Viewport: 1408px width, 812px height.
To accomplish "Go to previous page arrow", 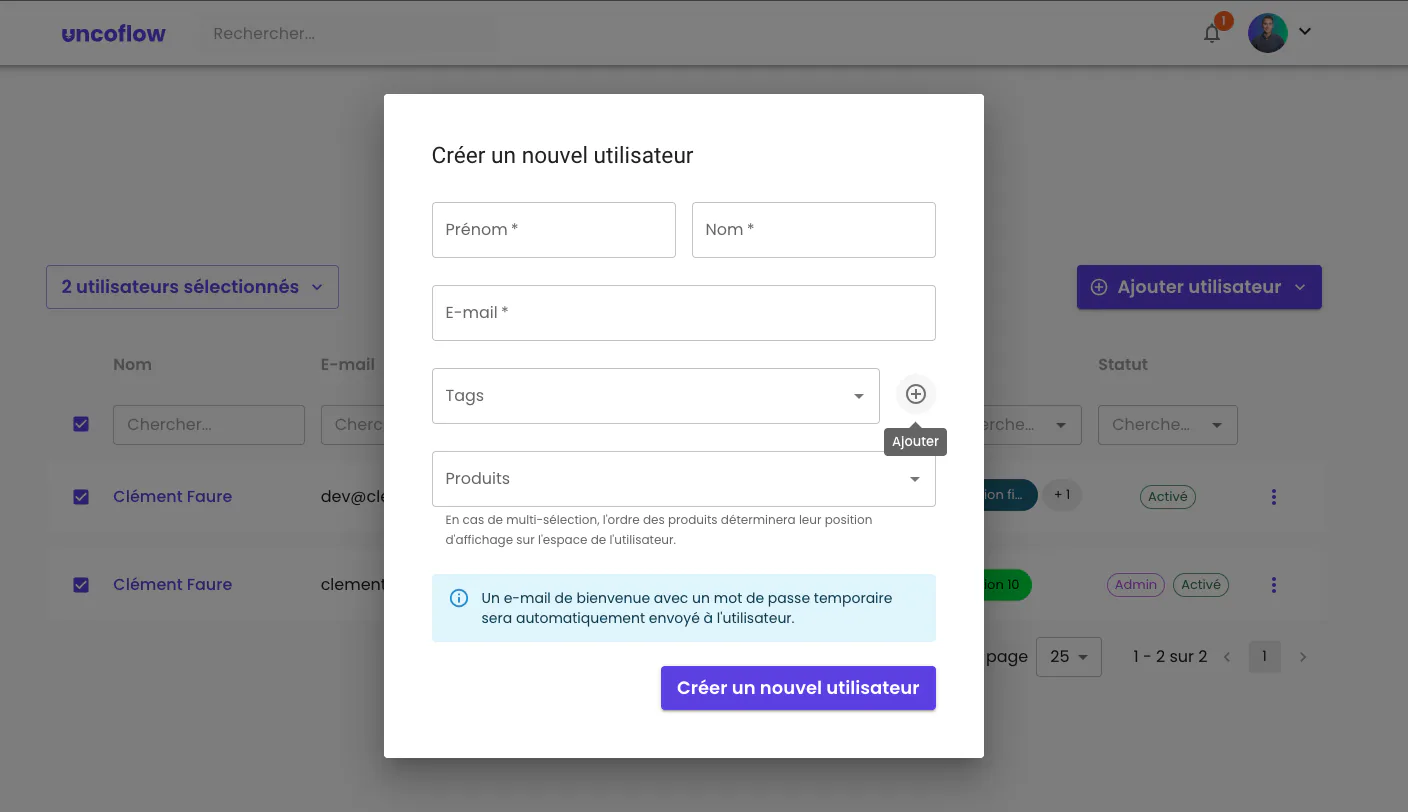I will (x=1227, y=657).
